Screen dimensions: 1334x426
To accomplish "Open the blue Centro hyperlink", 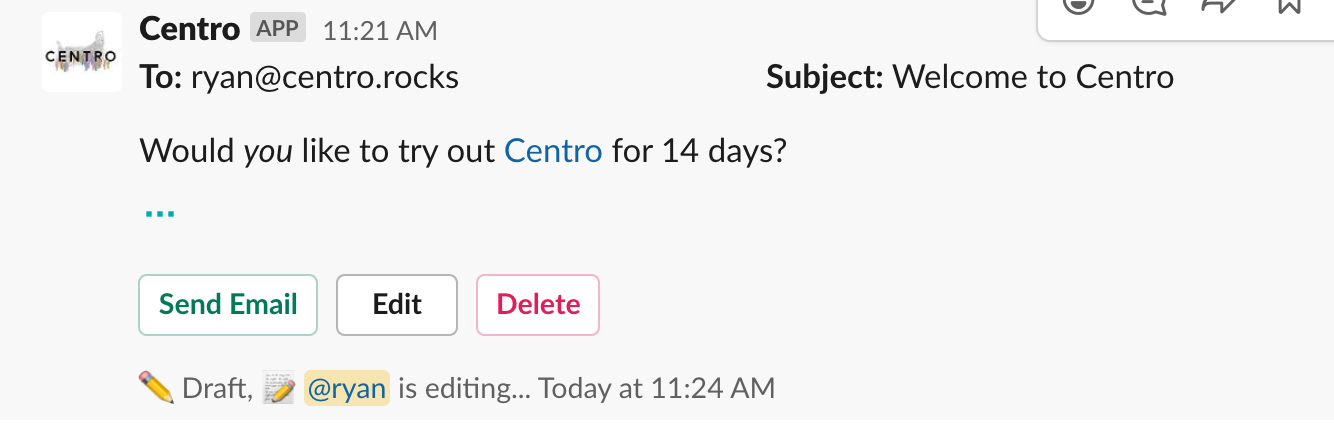I will [x=553, y=151].
